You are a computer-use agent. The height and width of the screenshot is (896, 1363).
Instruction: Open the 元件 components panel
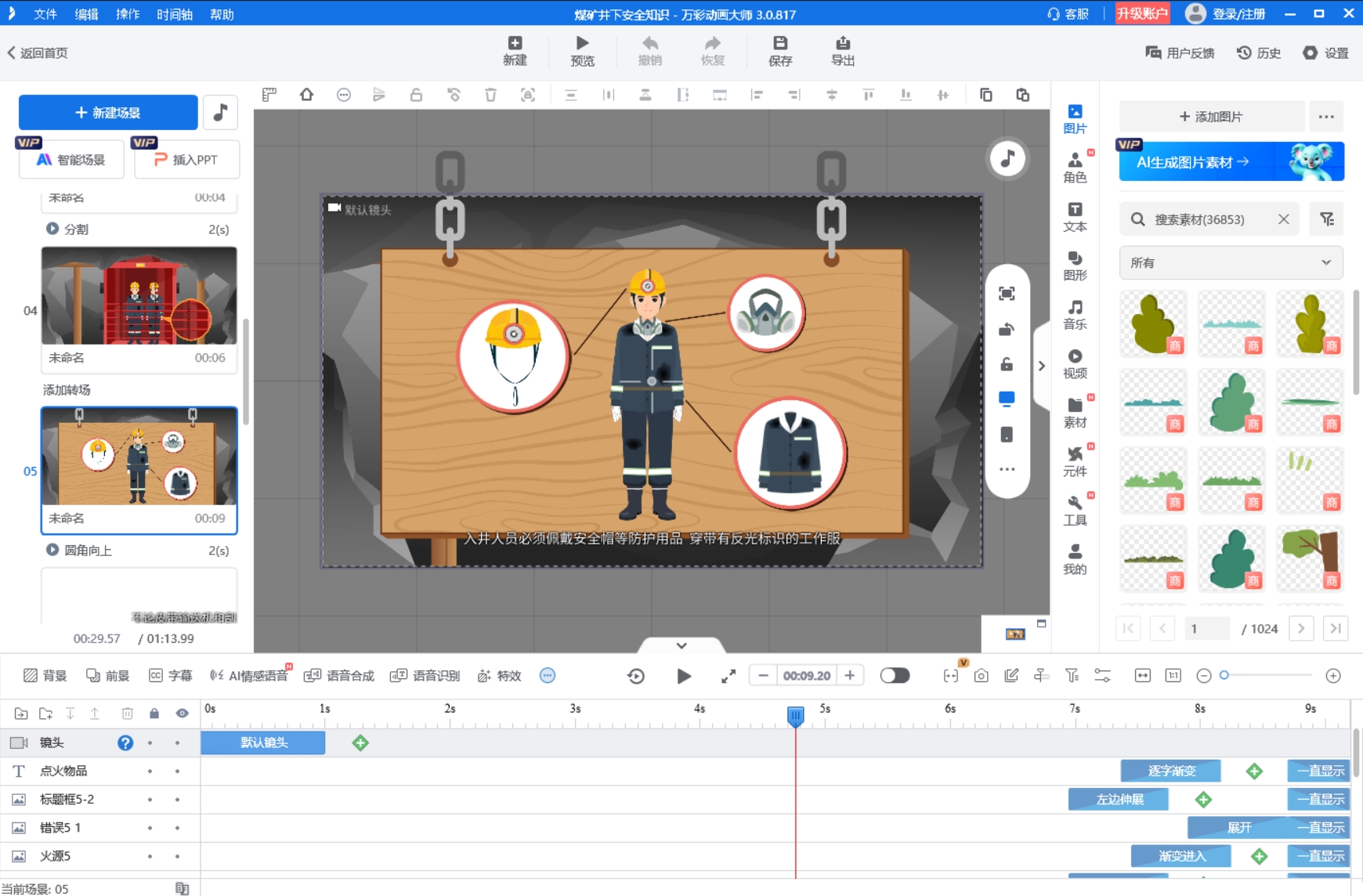[1075, 461]
